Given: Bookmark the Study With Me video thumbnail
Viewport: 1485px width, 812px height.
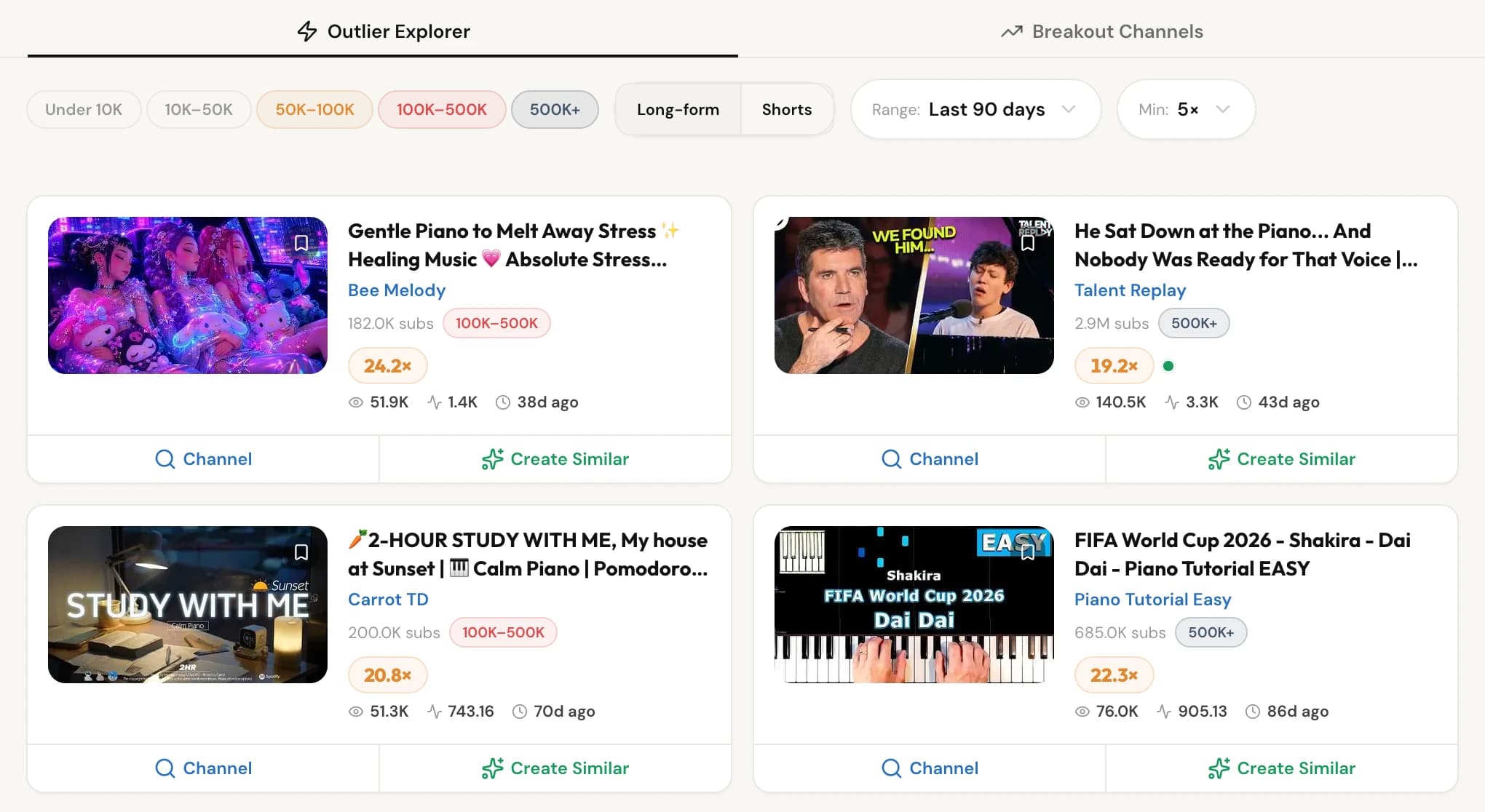Looking at the screenshot, I should pos(301,552).
